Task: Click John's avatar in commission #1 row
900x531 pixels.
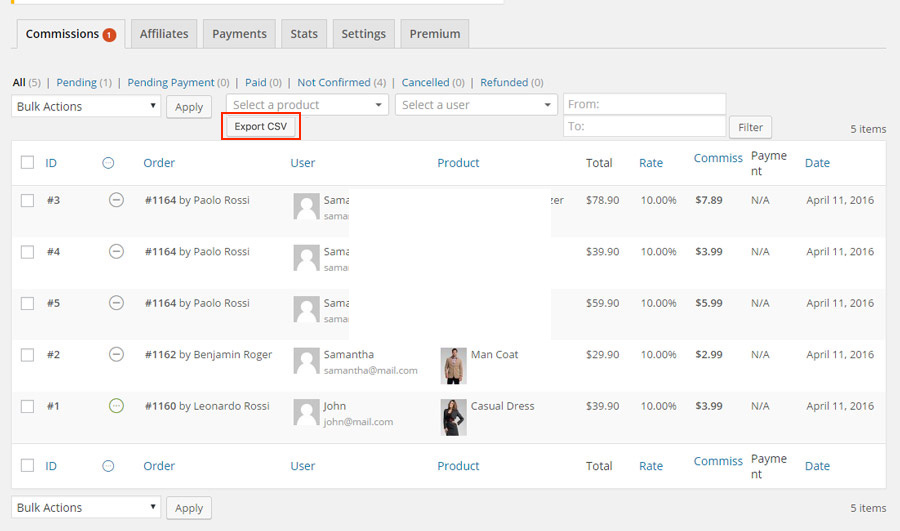Action: coord(306,413)
